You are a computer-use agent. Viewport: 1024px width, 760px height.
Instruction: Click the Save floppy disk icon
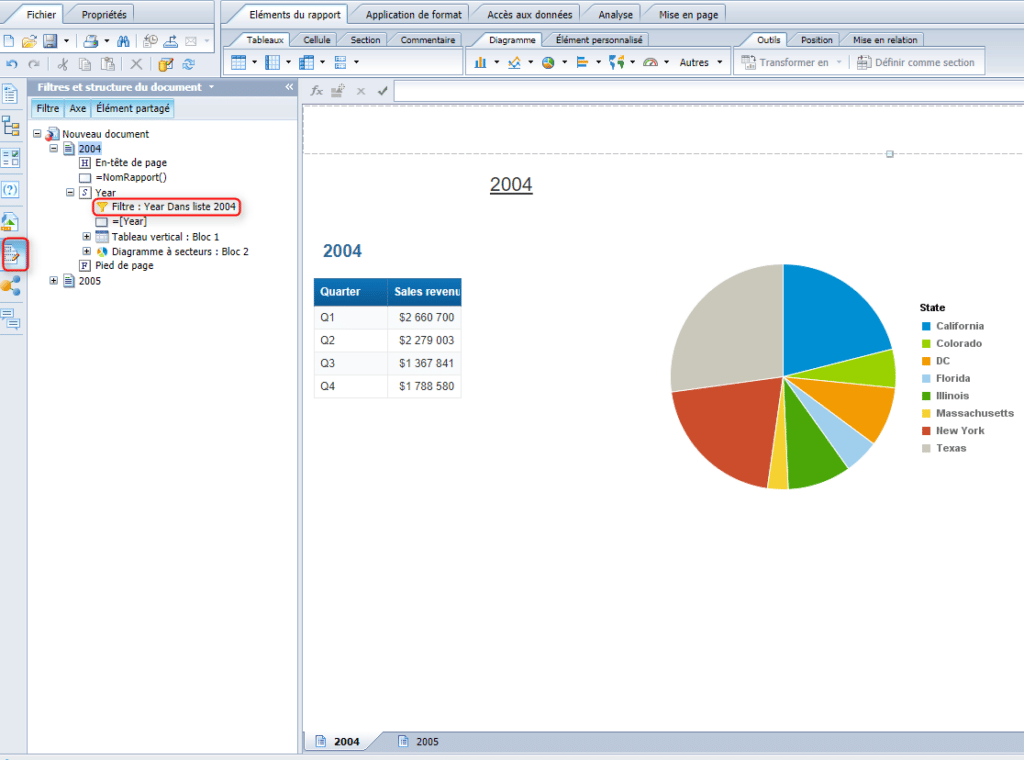pos(48,41)
